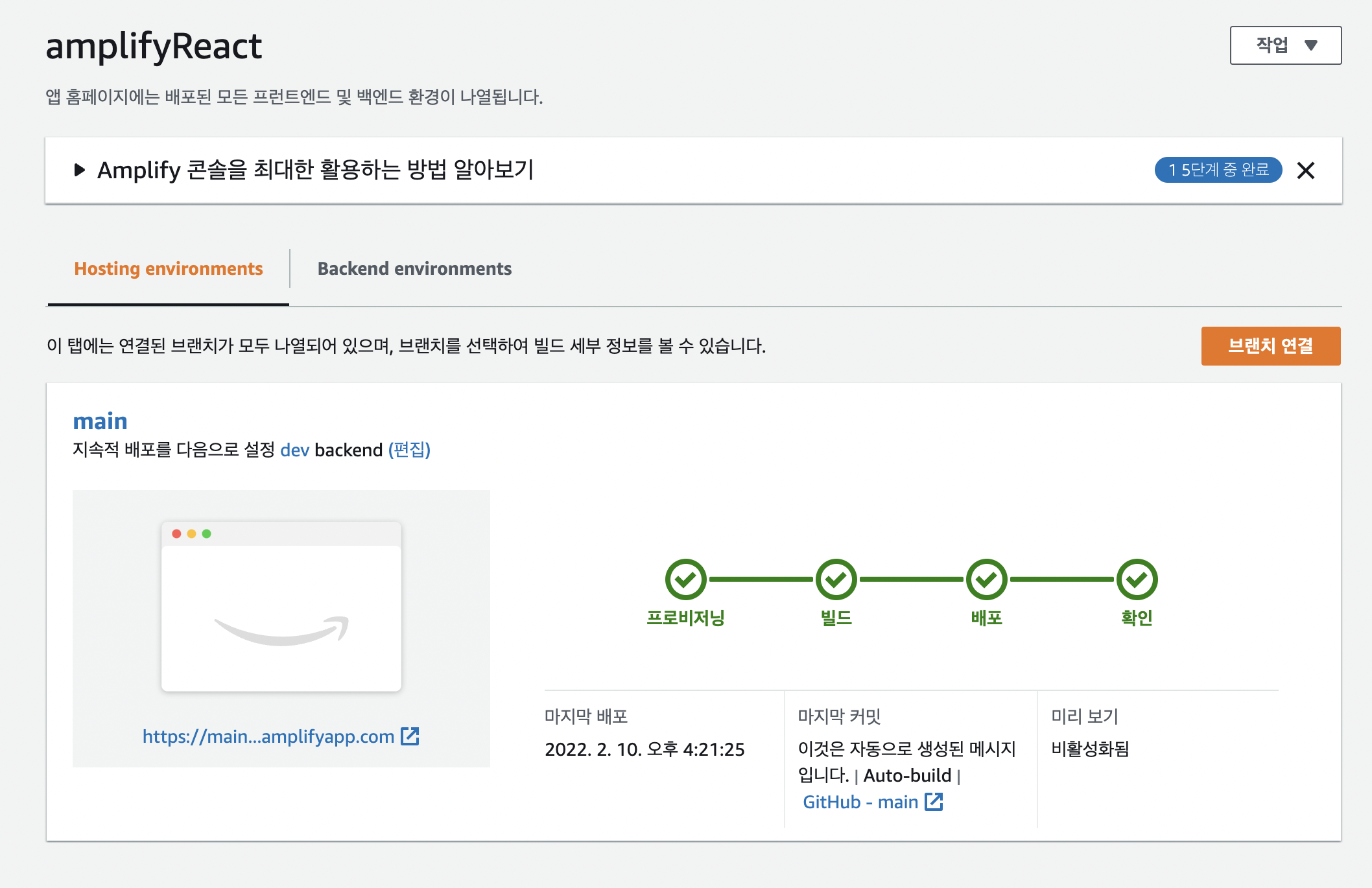This screenshot has width=1372, height=888.
Task: Open the GitHub - main commit link
Action: click(x=860, y=802)
